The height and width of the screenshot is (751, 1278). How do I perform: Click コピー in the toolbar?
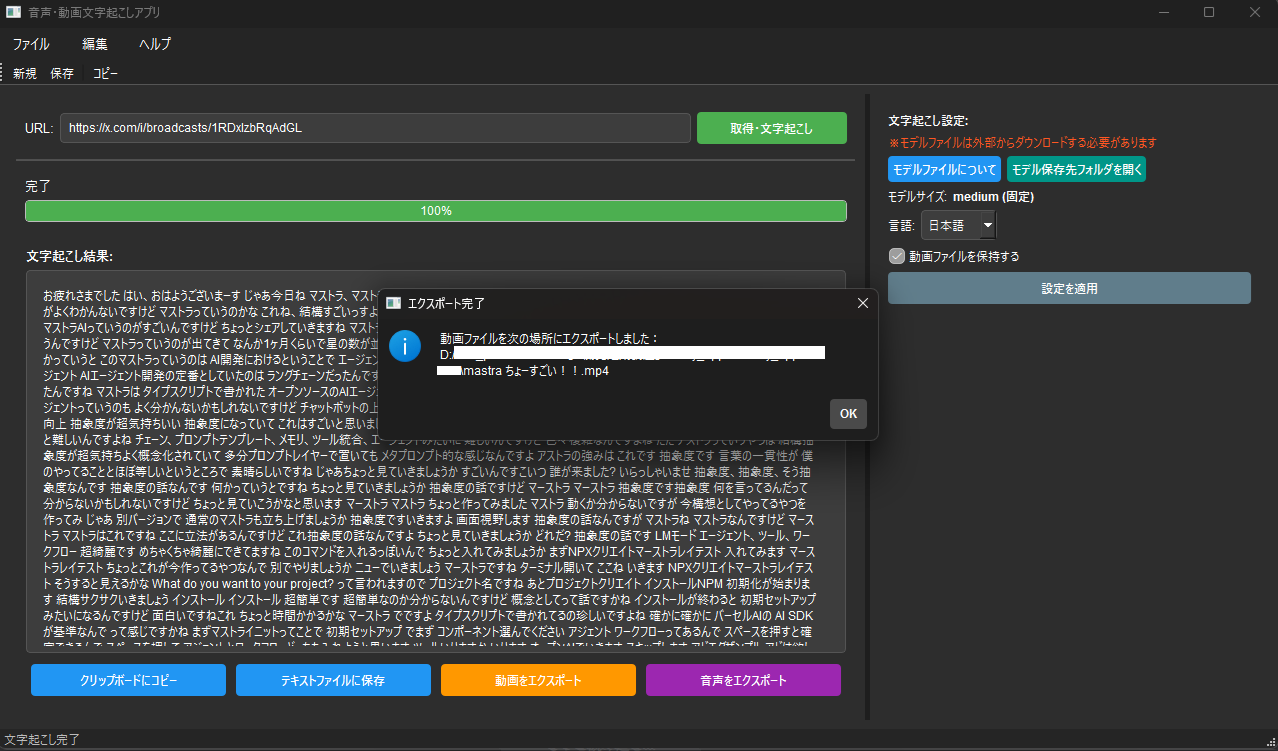tap(105, 73)
